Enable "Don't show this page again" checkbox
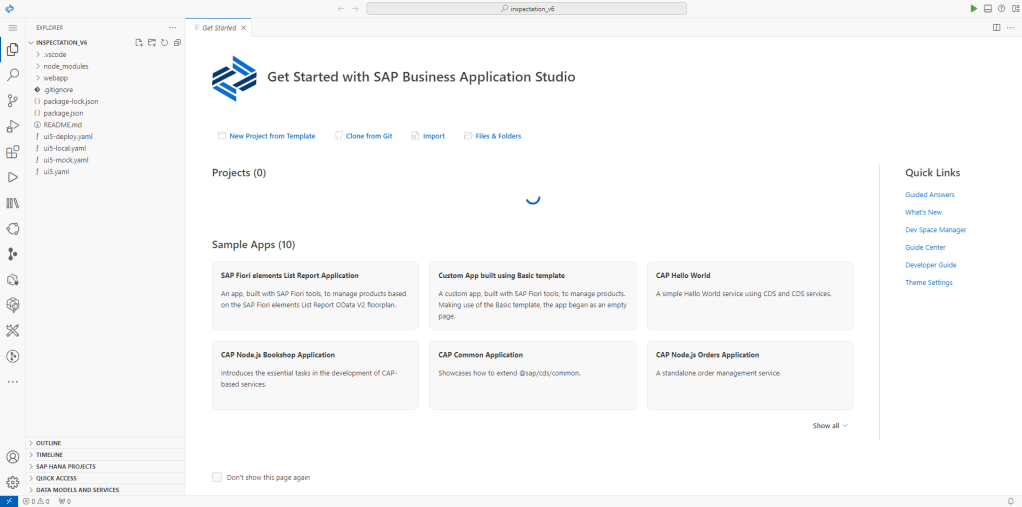1022x507 pixels. [x=217, y=477]
